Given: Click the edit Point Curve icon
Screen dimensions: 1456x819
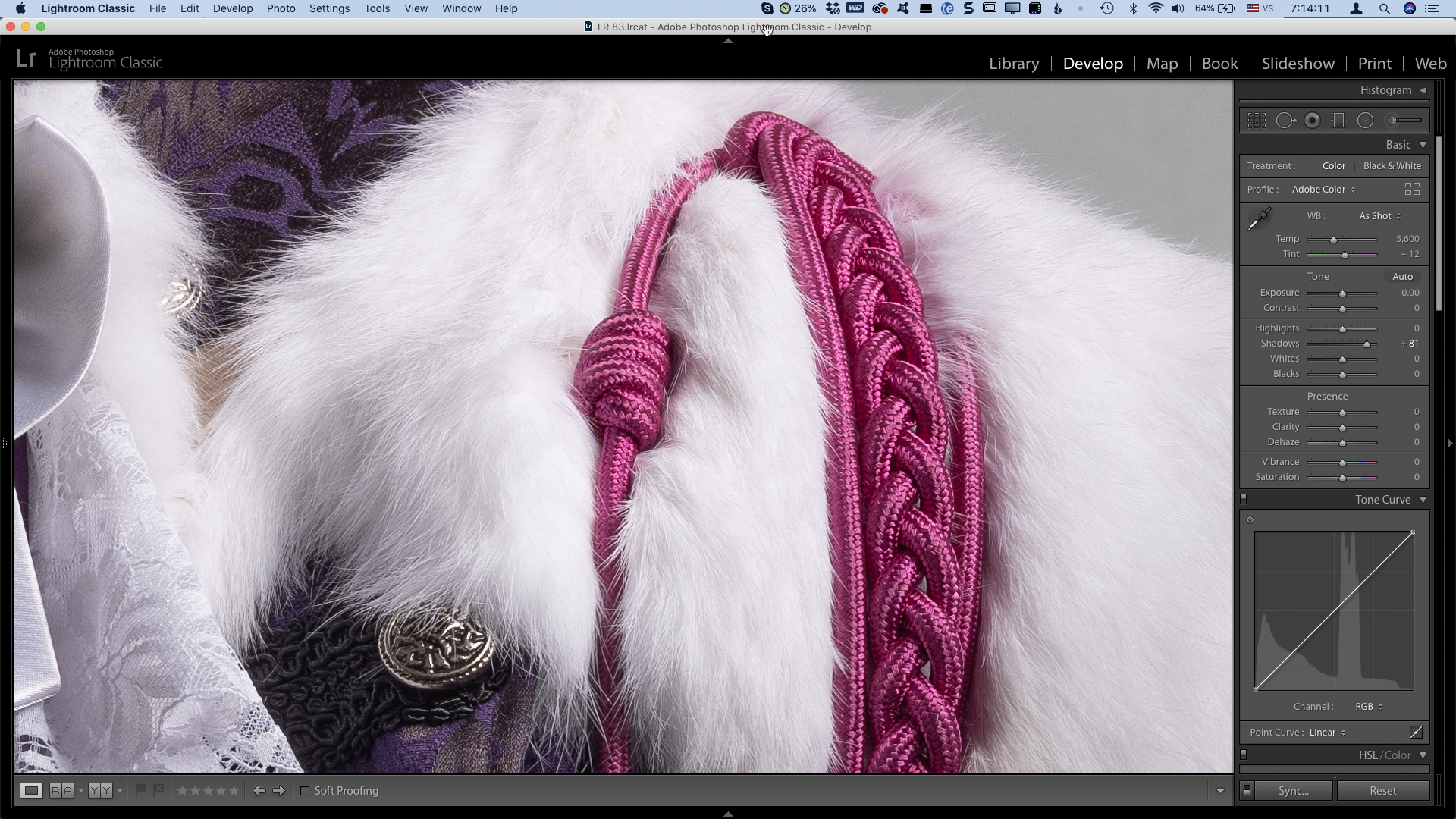Looking at the screenshot, I should 1415,732.
